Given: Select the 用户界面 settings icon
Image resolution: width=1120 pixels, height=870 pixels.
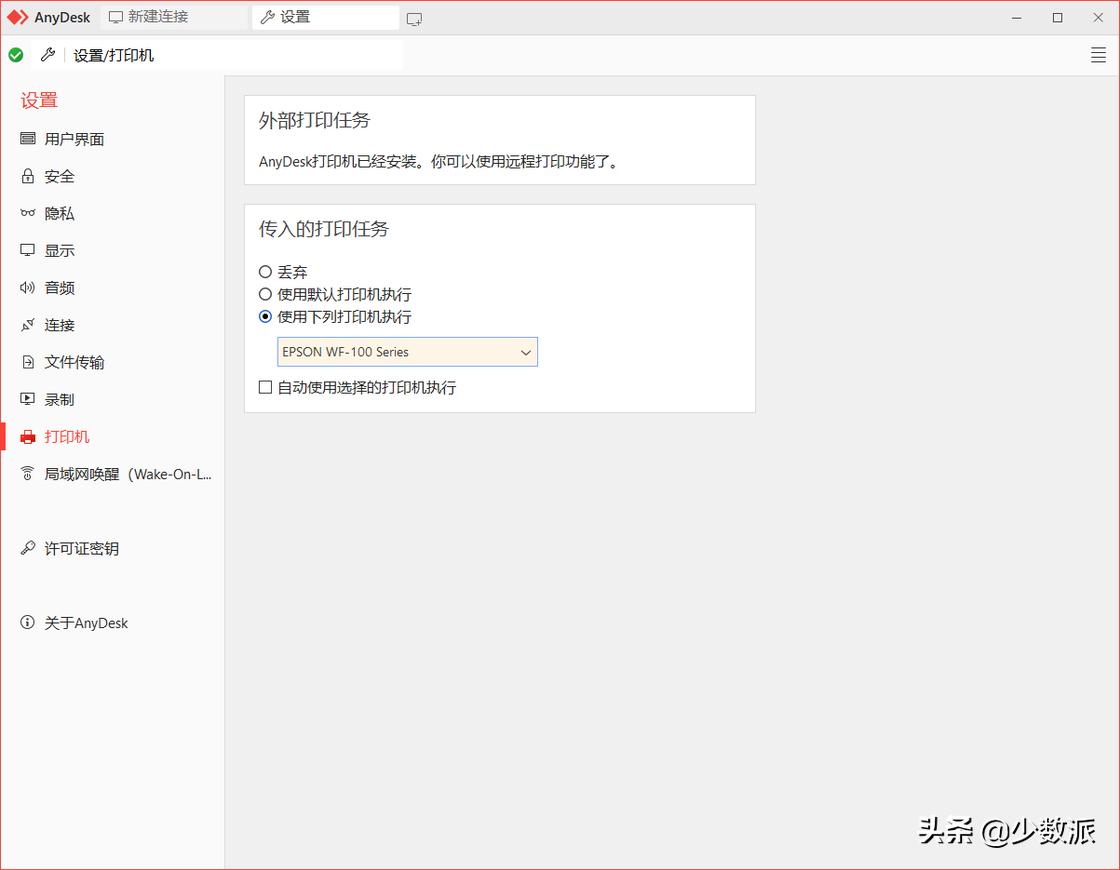Looking at the screenshot, I should click(28, 138).
